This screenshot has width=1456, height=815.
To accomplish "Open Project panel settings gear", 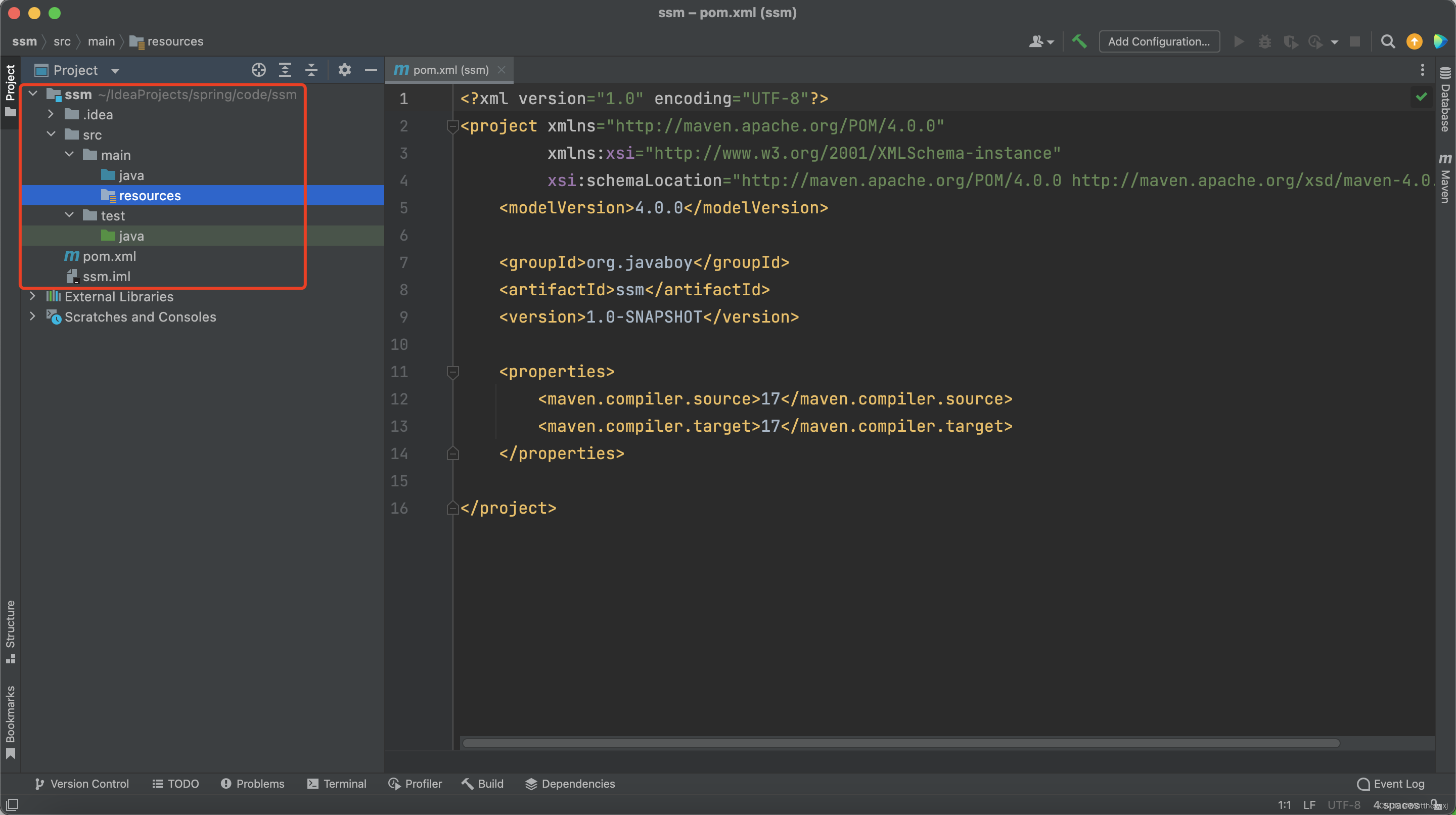I will tap(344, 70).
